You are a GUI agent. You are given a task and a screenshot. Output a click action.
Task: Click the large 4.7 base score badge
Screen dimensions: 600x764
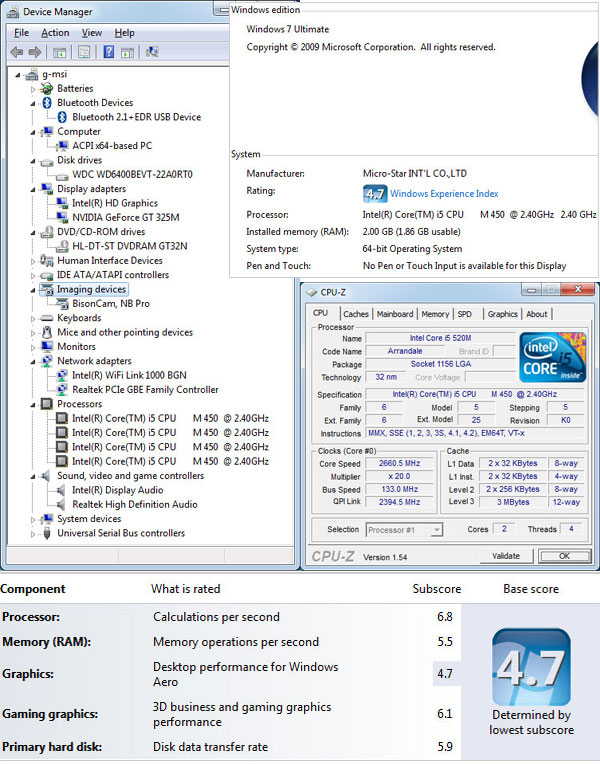pos(531,668)
